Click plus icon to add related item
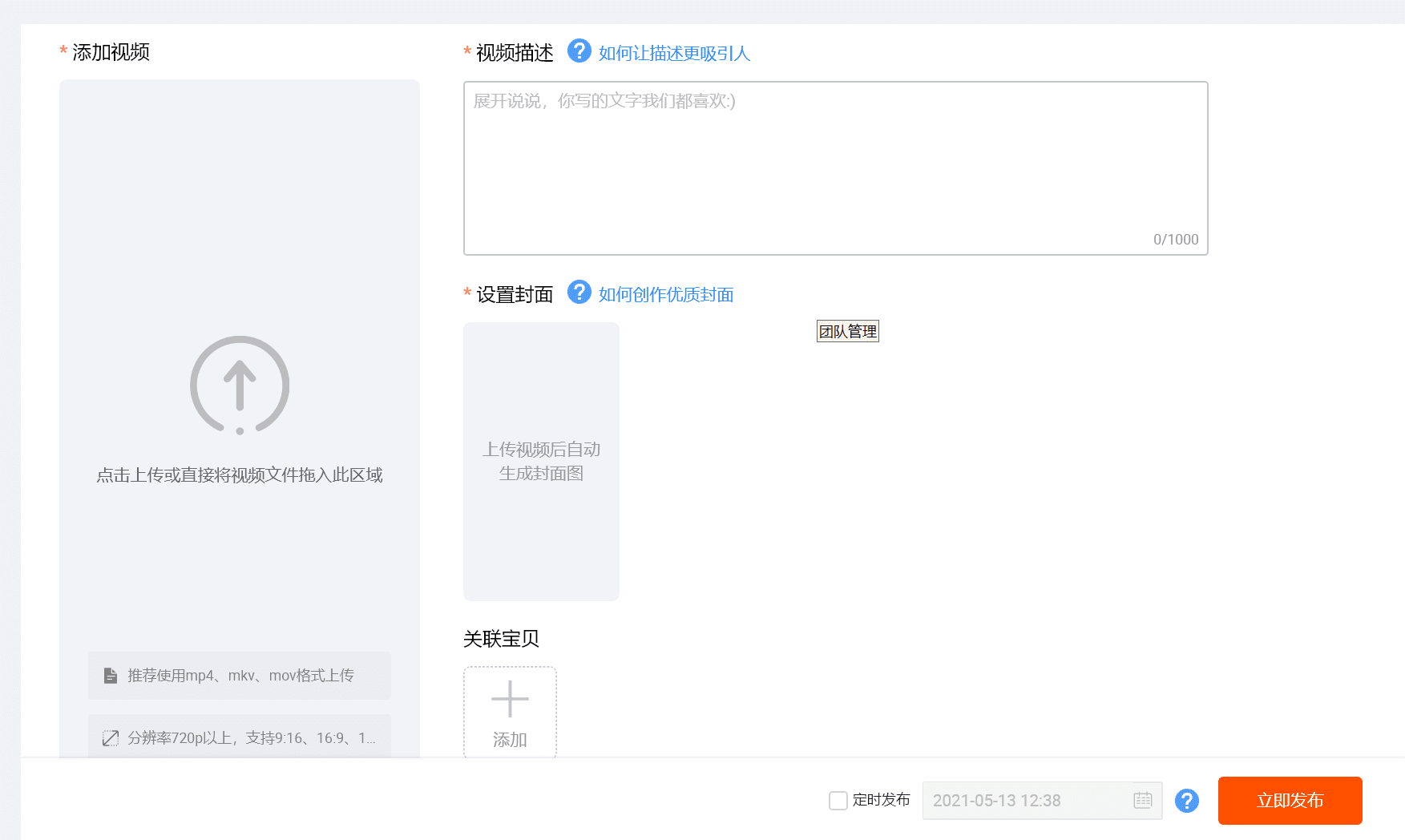Viewport: 1405px width, 840px height. 510,699
